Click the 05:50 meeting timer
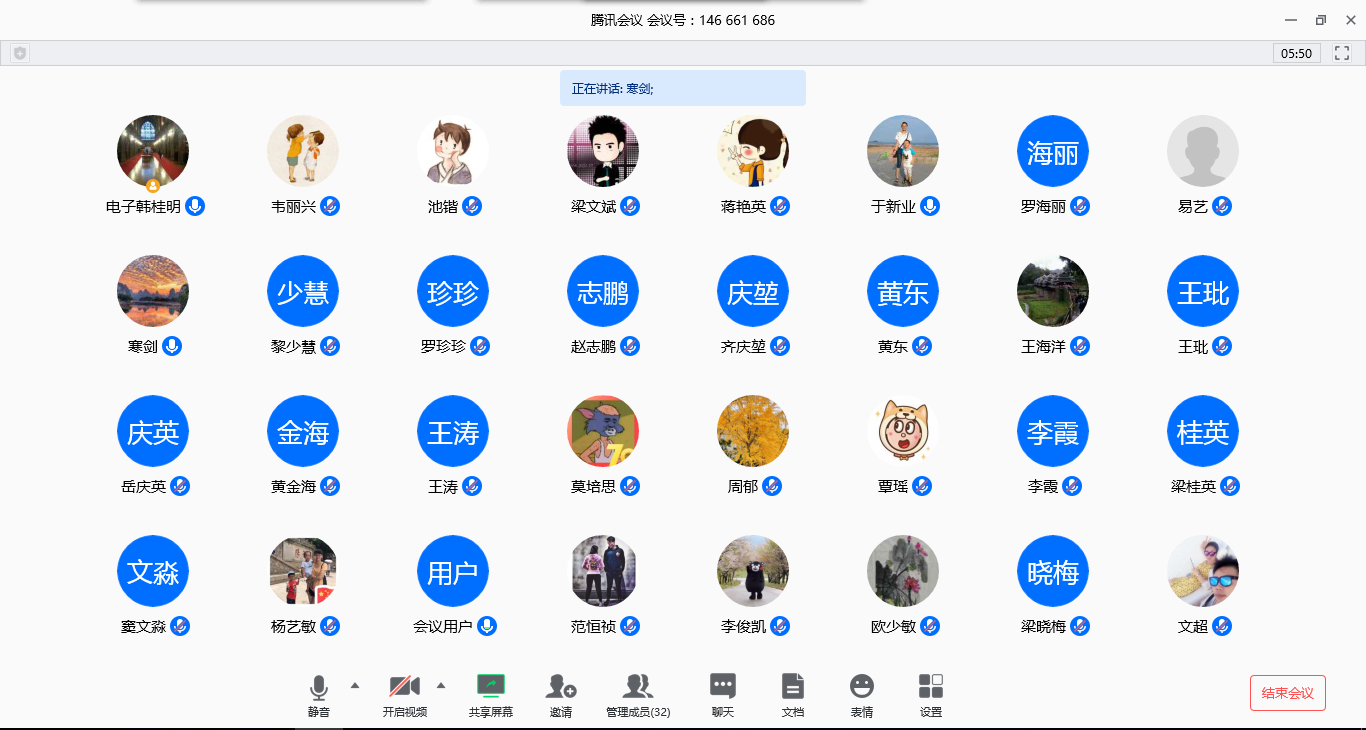1366x730 pixels. pyautogui.click(x=1296, y=53)
